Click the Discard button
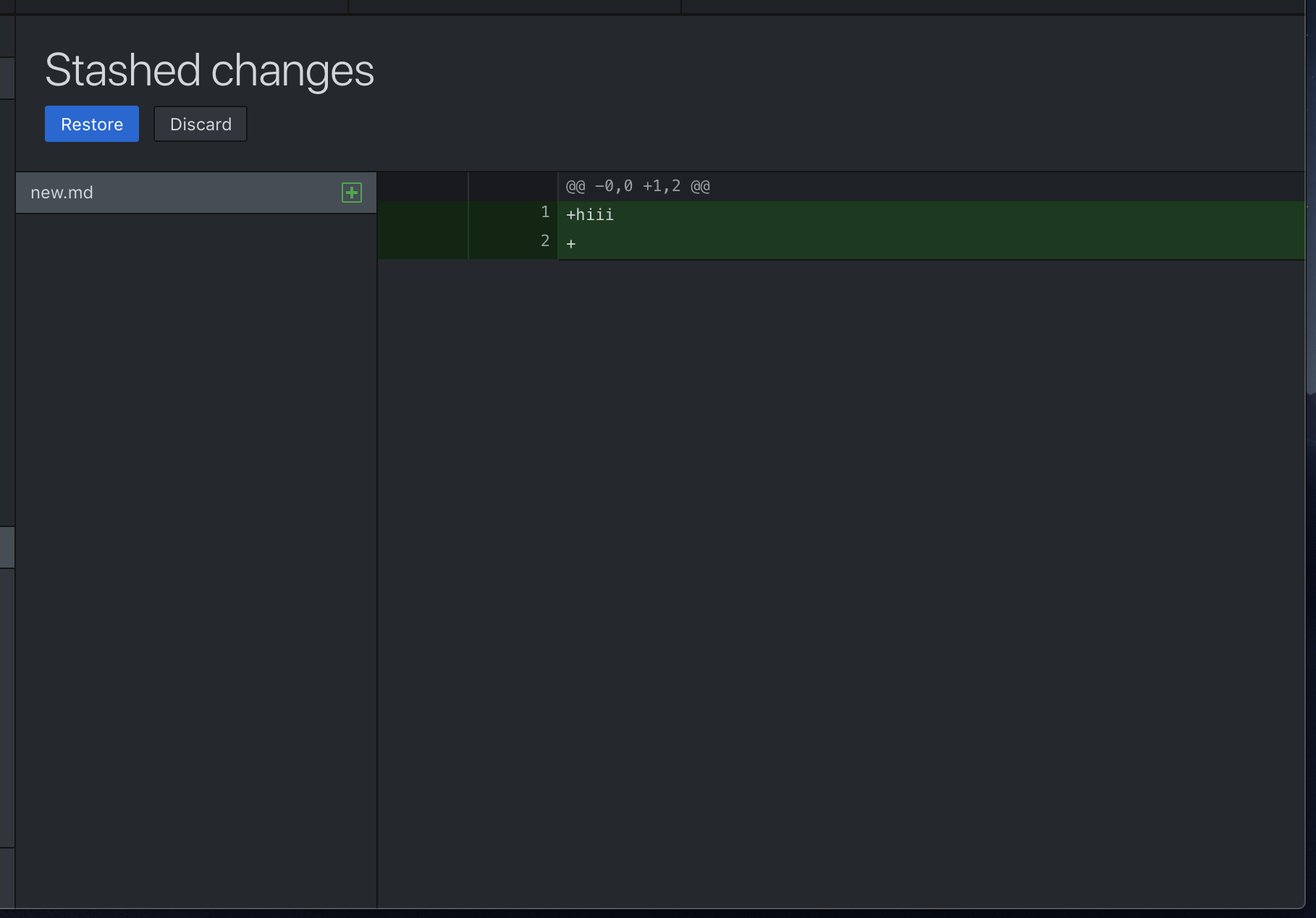This screenshot has height=918, width=1316. (201, 124)
